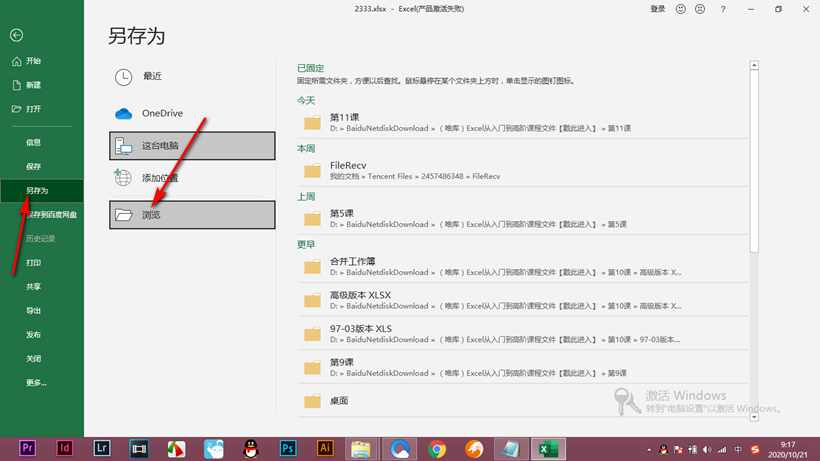Click 登录 to sign in
The image size is (820, 461).
pyautogui.click(x=657, y=9)
